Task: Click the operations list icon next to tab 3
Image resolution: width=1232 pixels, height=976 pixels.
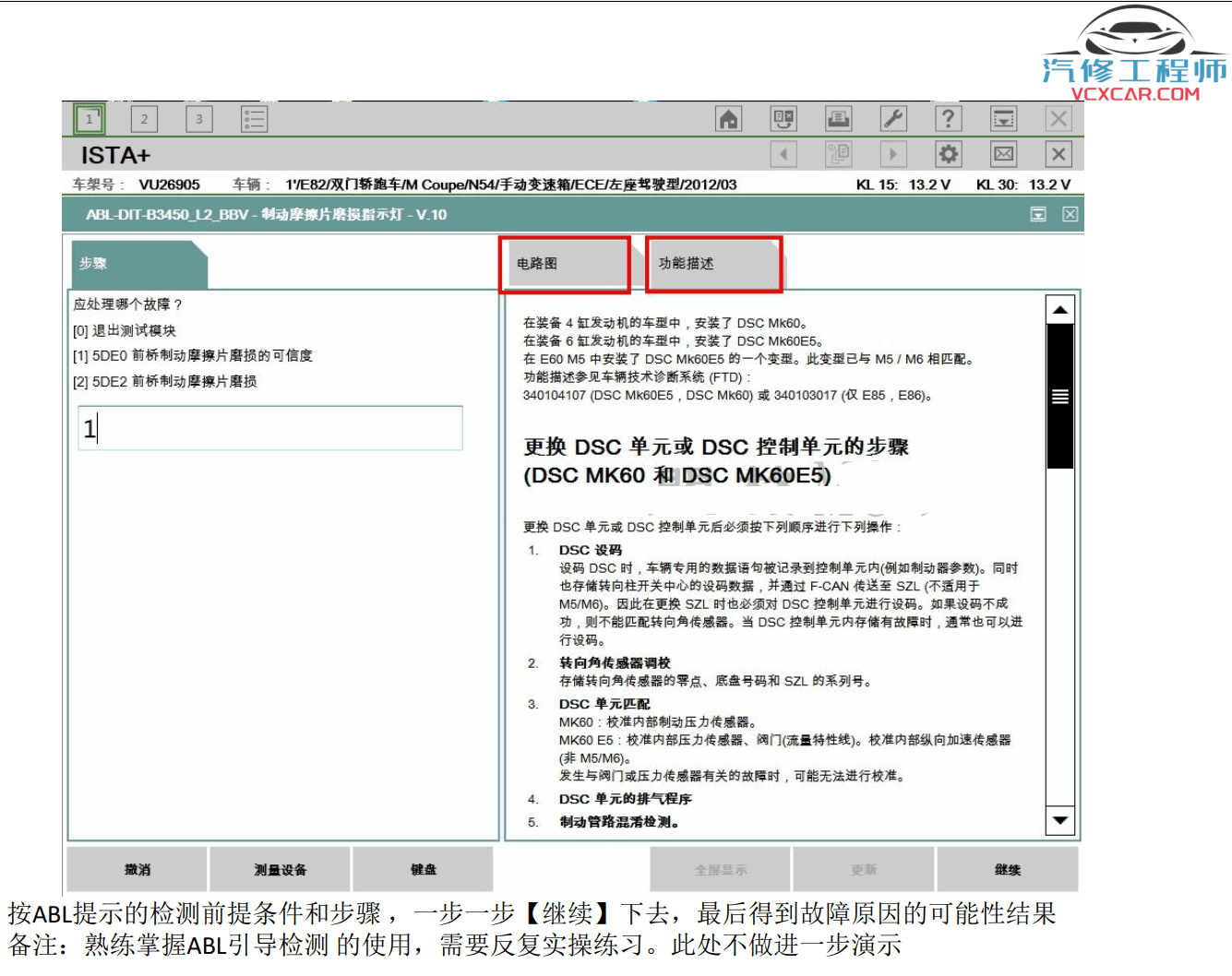Action: [254, 118]
